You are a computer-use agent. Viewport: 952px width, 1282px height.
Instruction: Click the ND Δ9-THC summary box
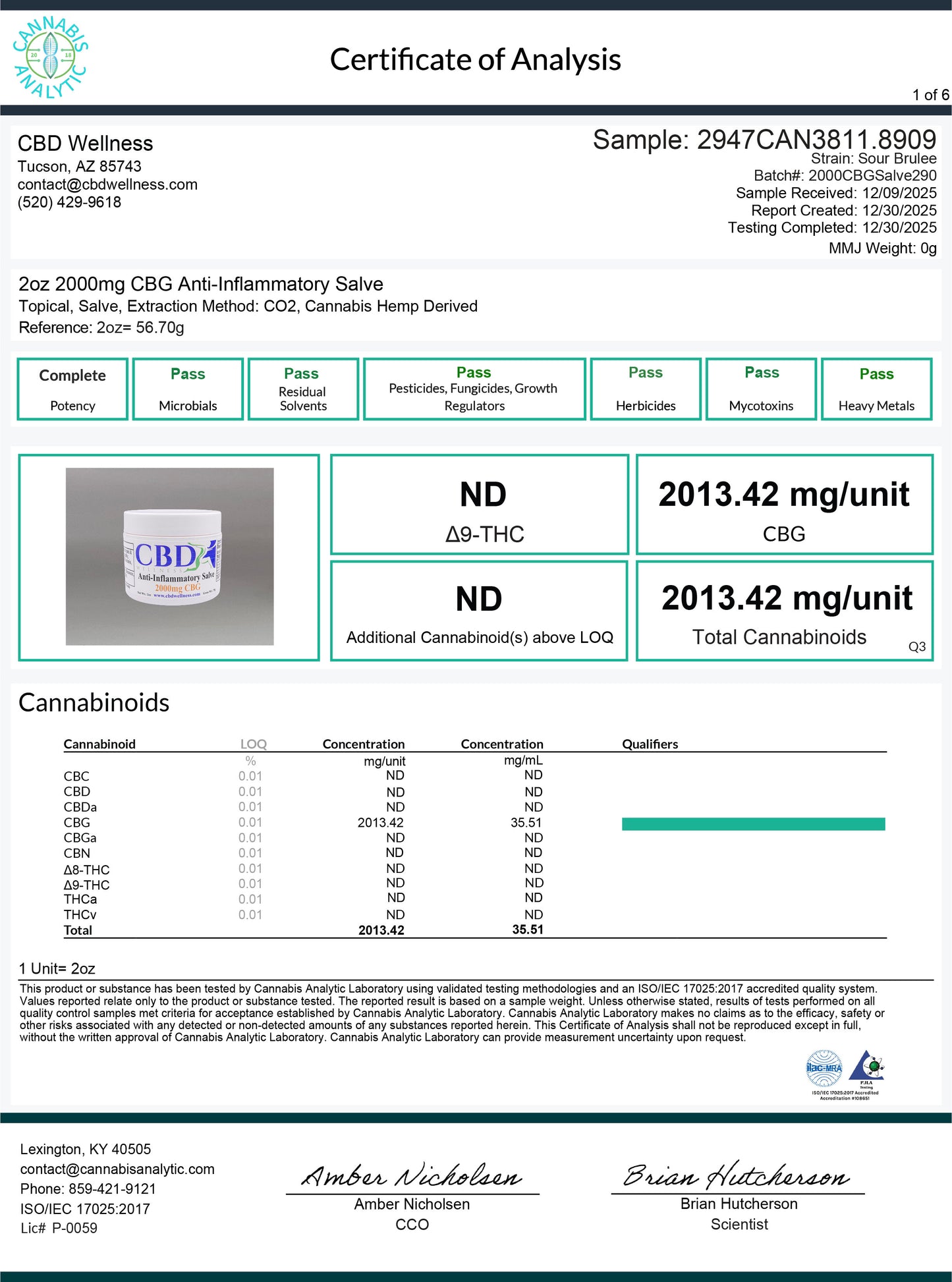(480, 505)
